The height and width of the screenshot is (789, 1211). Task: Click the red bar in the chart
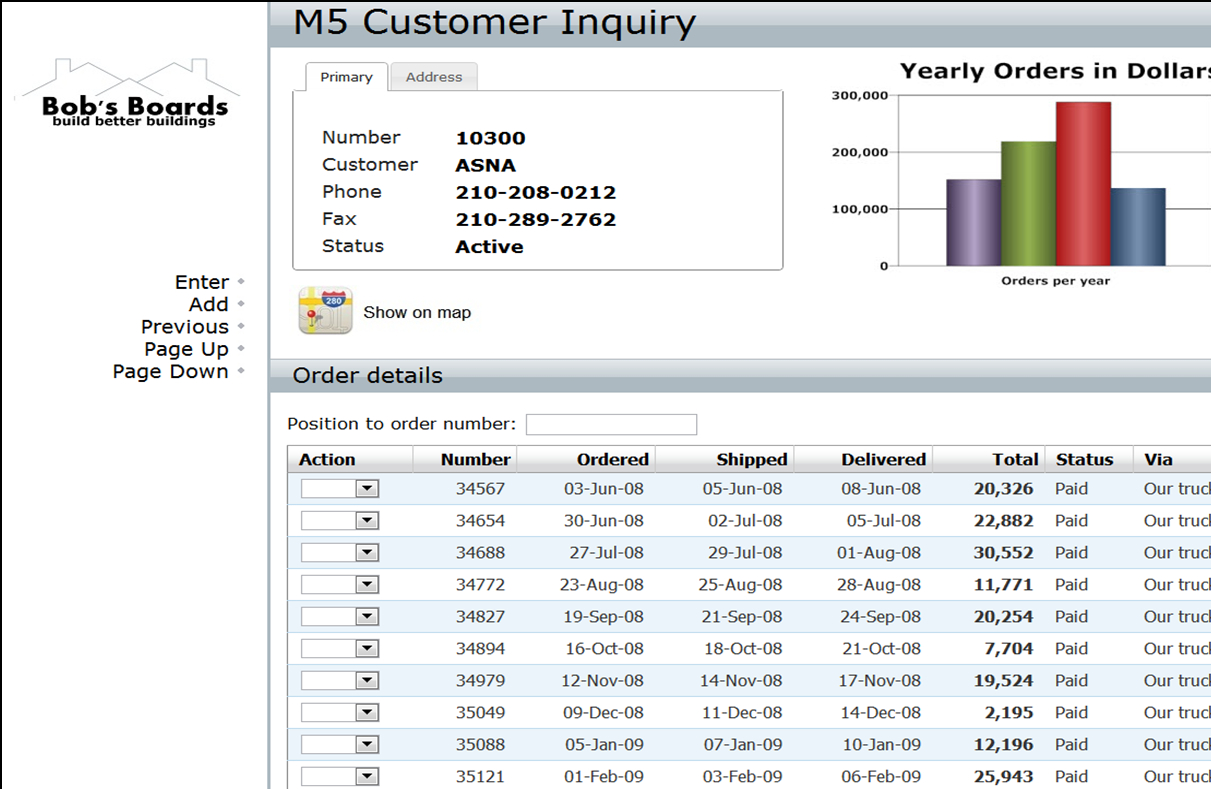[x=1083, y=185]
